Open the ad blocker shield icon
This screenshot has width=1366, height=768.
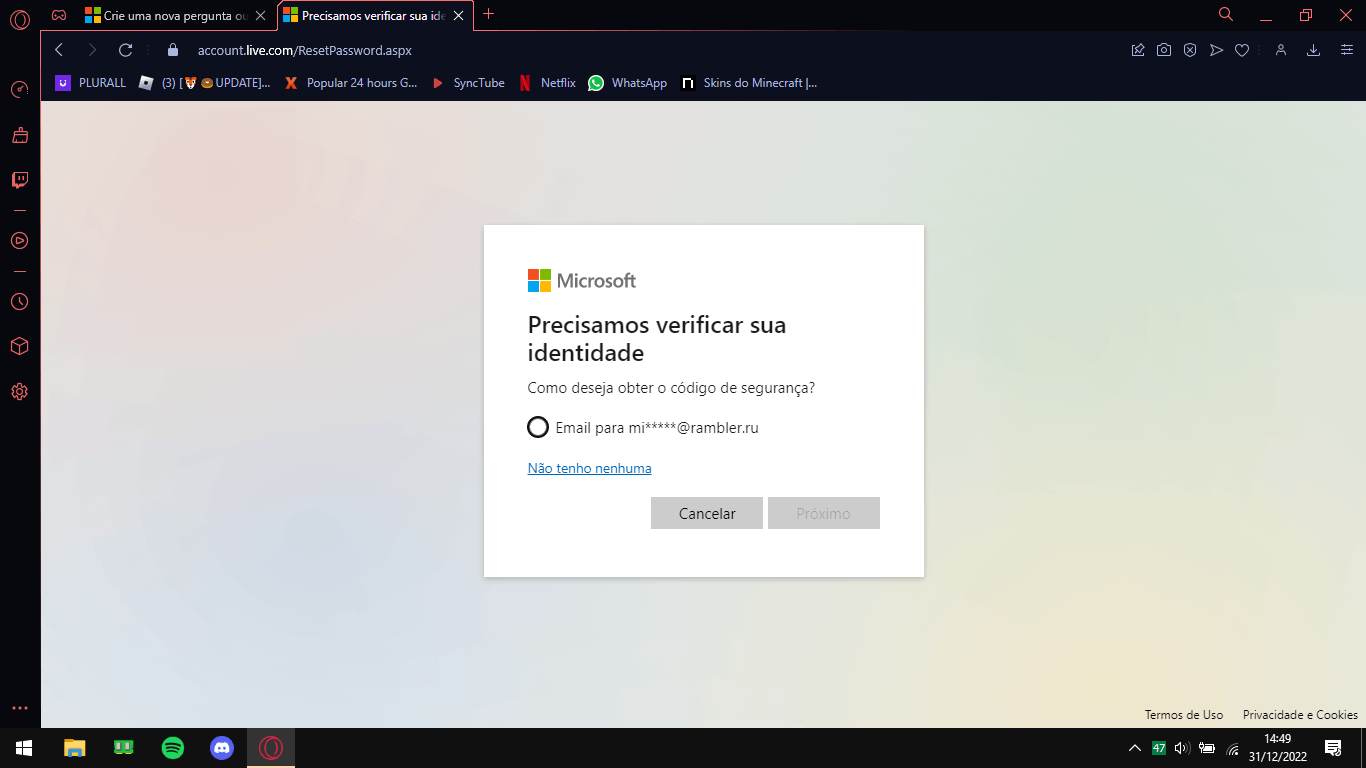point(1190,50)
